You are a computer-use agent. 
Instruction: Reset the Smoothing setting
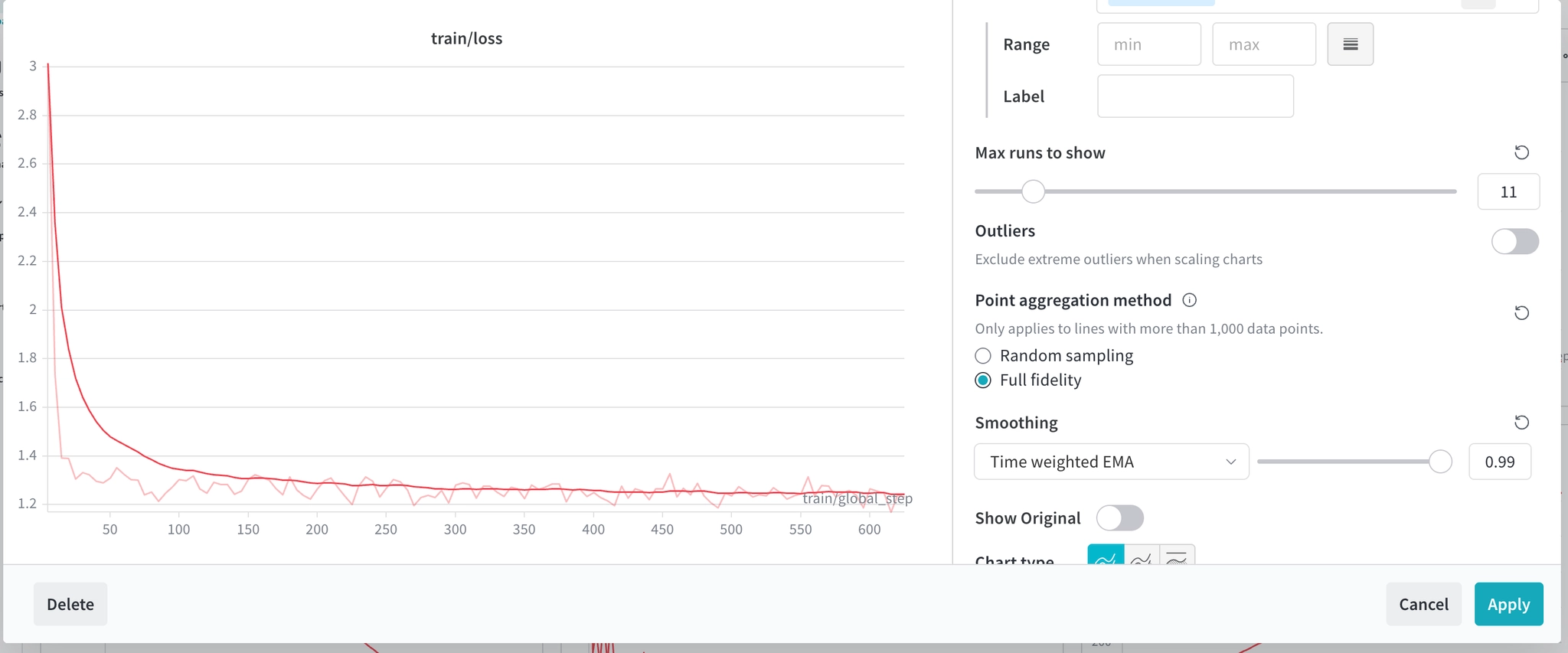click(x=1521, y=423)
